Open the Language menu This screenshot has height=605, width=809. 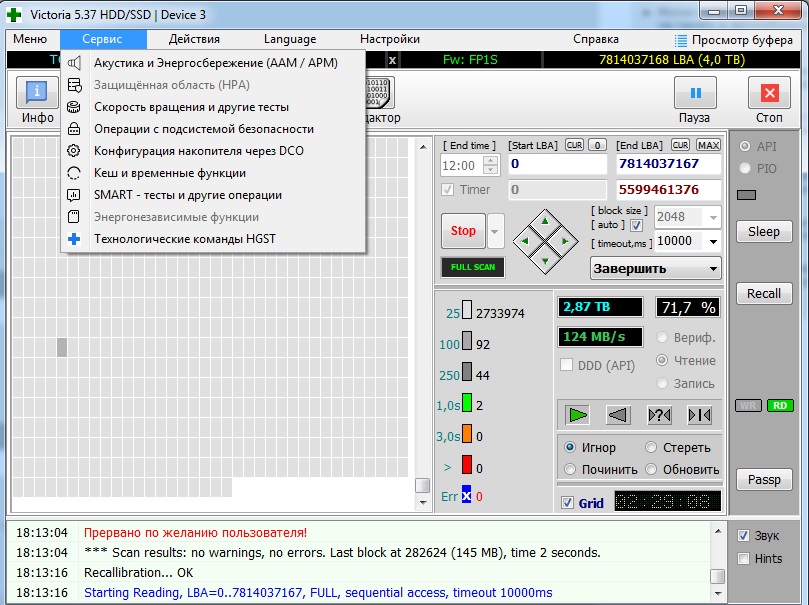click(290, 39)
